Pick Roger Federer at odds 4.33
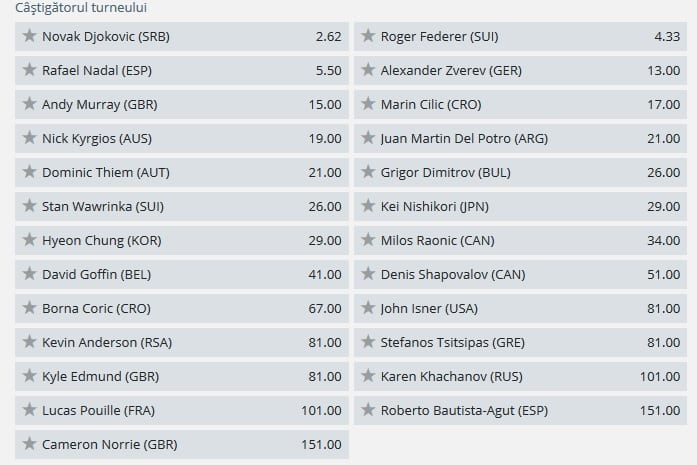Image resolution: width=697 pixels, height=465 pixels. pyautogui.click(x=666, y=37)
